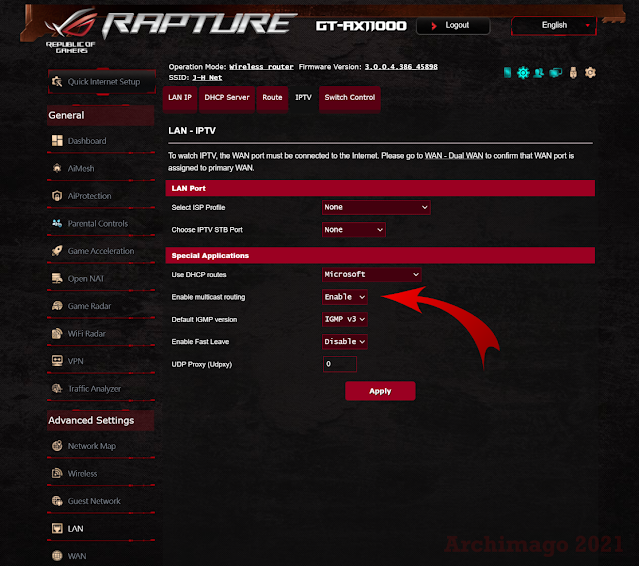This screenshot has width=639, height=566.
Task: Switch to the Switch Control tab
Action: tap(350, 98)
